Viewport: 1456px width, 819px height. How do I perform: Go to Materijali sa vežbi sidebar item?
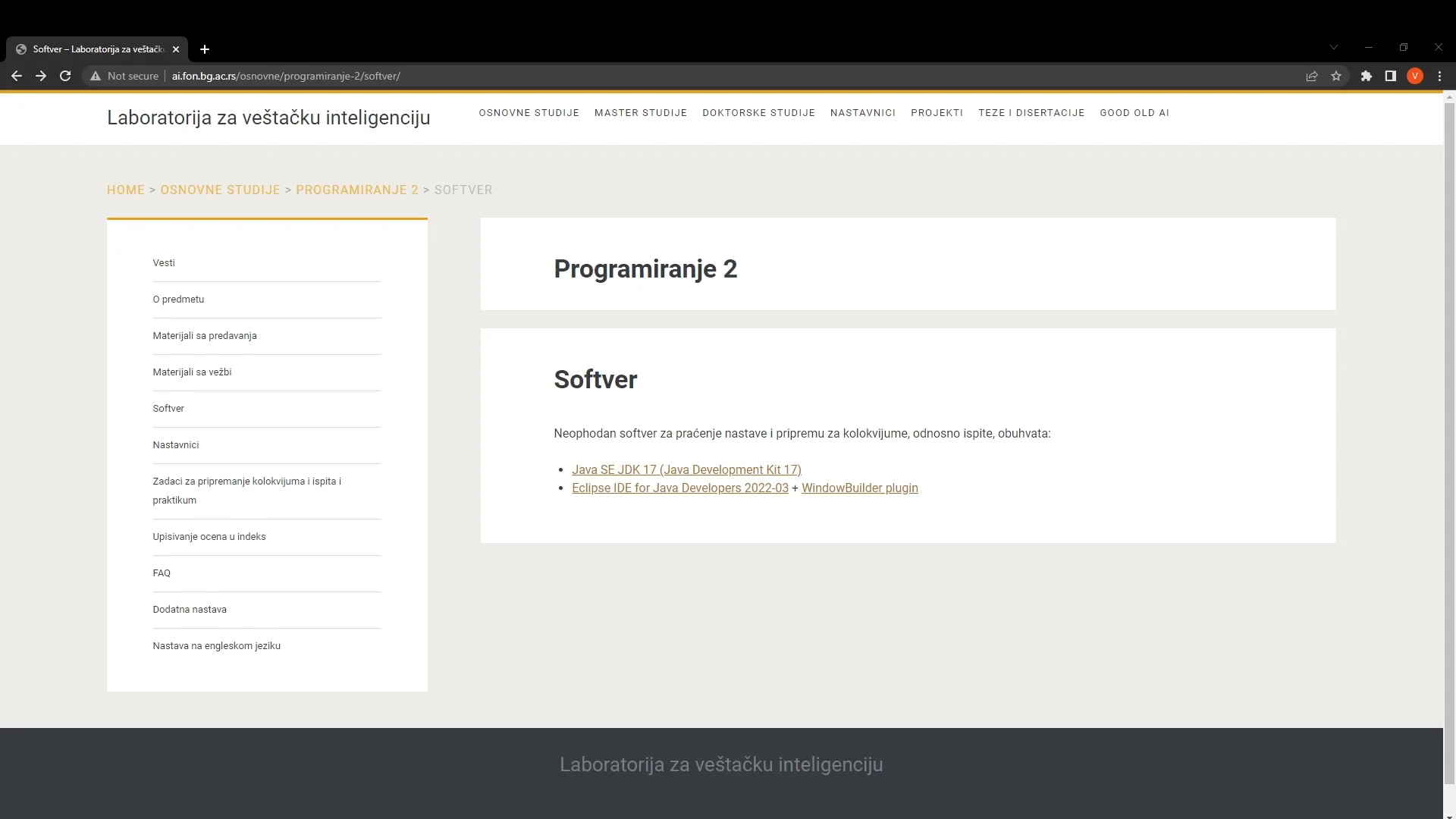(192, 372)
